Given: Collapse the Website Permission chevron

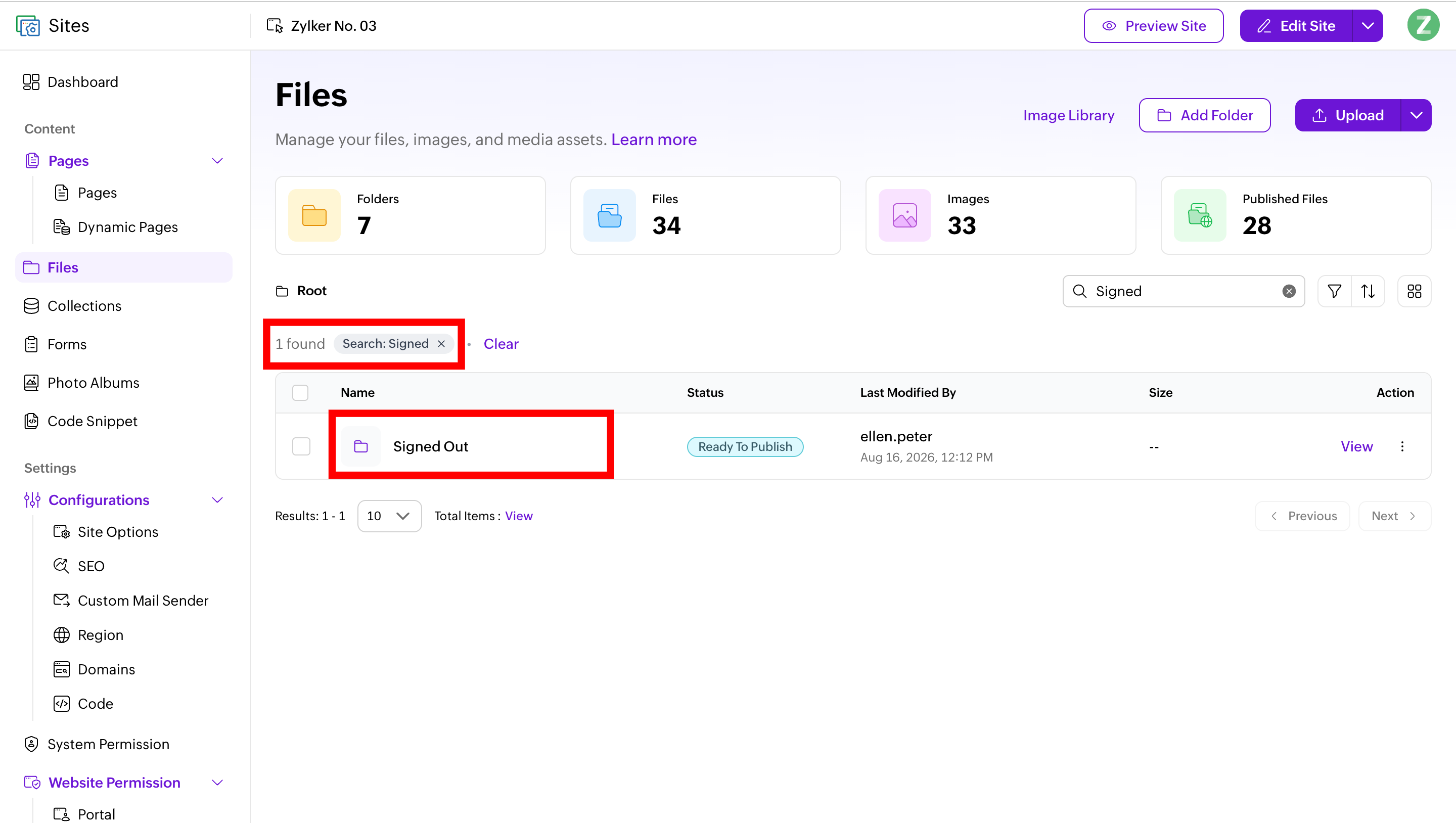Looking at the screenshot, I should coord(217,782).
